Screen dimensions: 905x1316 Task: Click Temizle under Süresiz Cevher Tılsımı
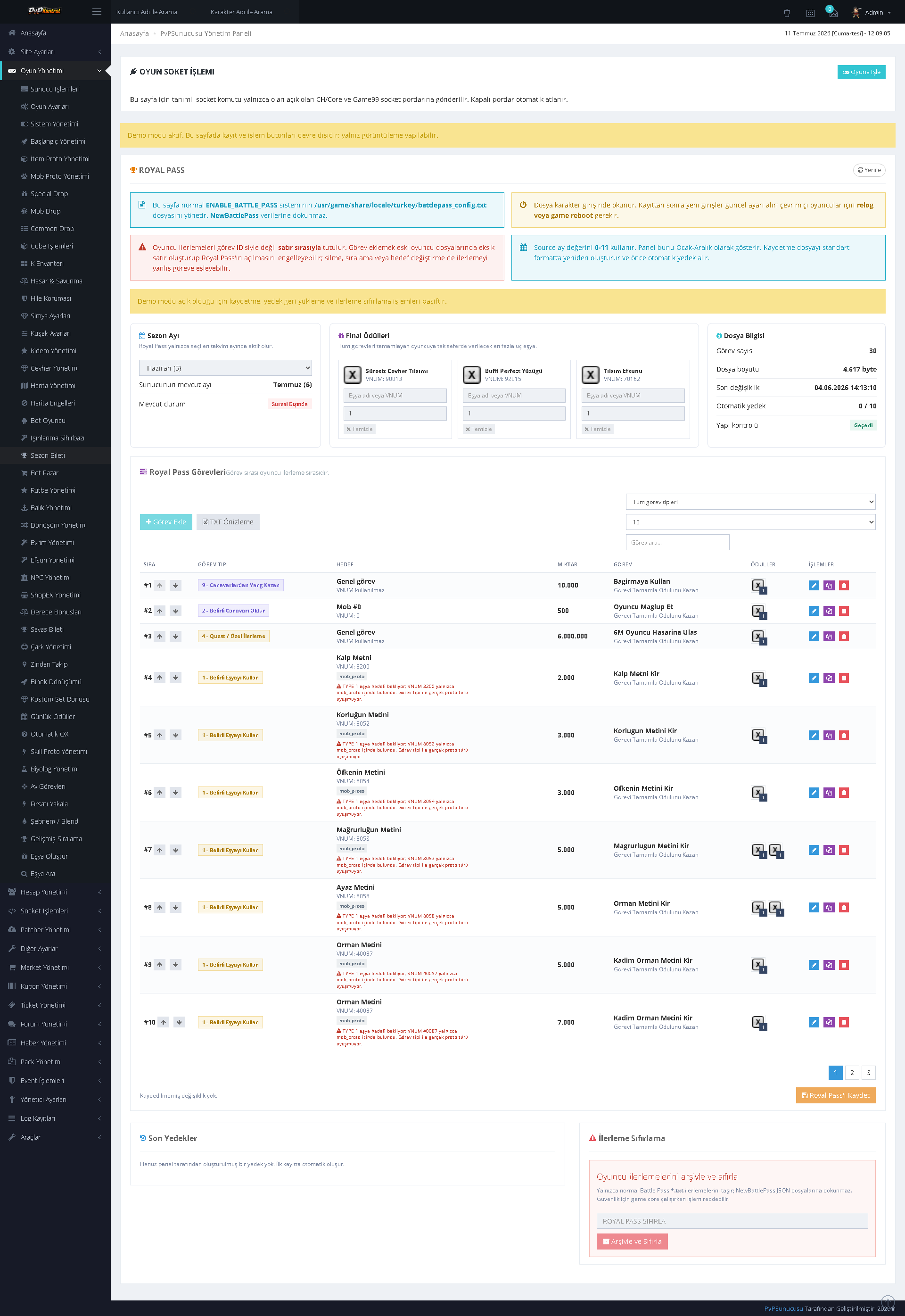coord(360,429)
